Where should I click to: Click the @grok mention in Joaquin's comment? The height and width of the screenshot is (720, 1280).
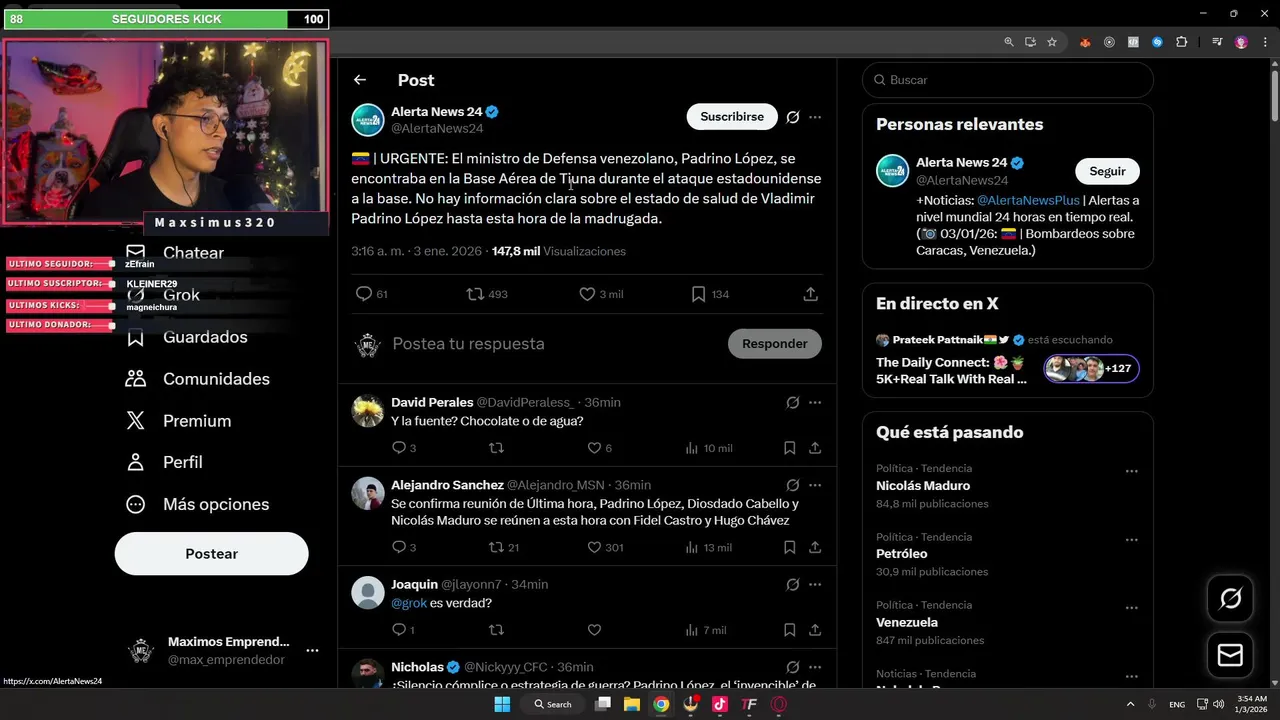point(409,603)
